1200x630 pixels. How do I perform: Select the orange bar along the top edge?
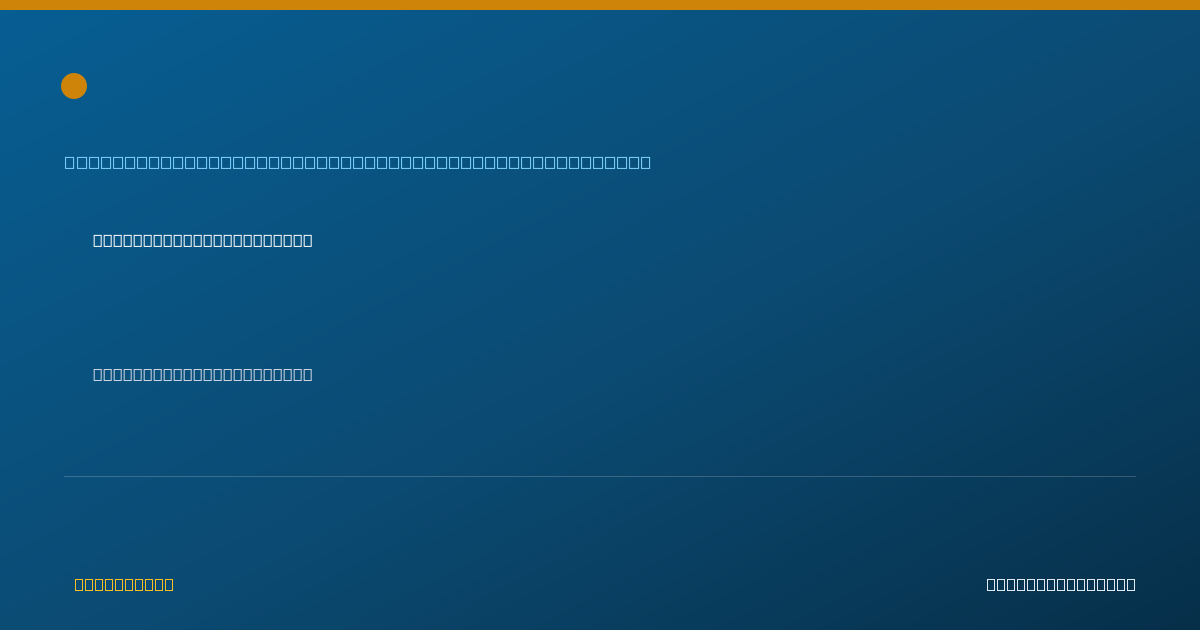coord(600,5)
